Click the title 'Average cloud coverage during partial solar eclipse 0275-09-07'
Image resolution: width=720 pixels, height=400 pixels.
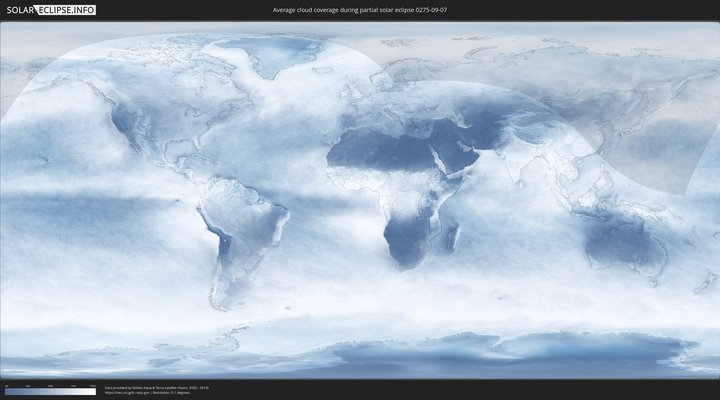click(x=360, y=10)
